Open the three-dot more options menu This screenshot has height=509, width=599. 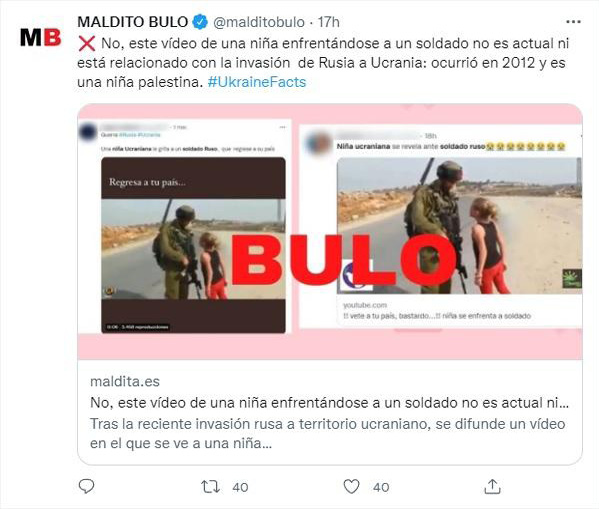pyautogui.click(x=573, y=22)
